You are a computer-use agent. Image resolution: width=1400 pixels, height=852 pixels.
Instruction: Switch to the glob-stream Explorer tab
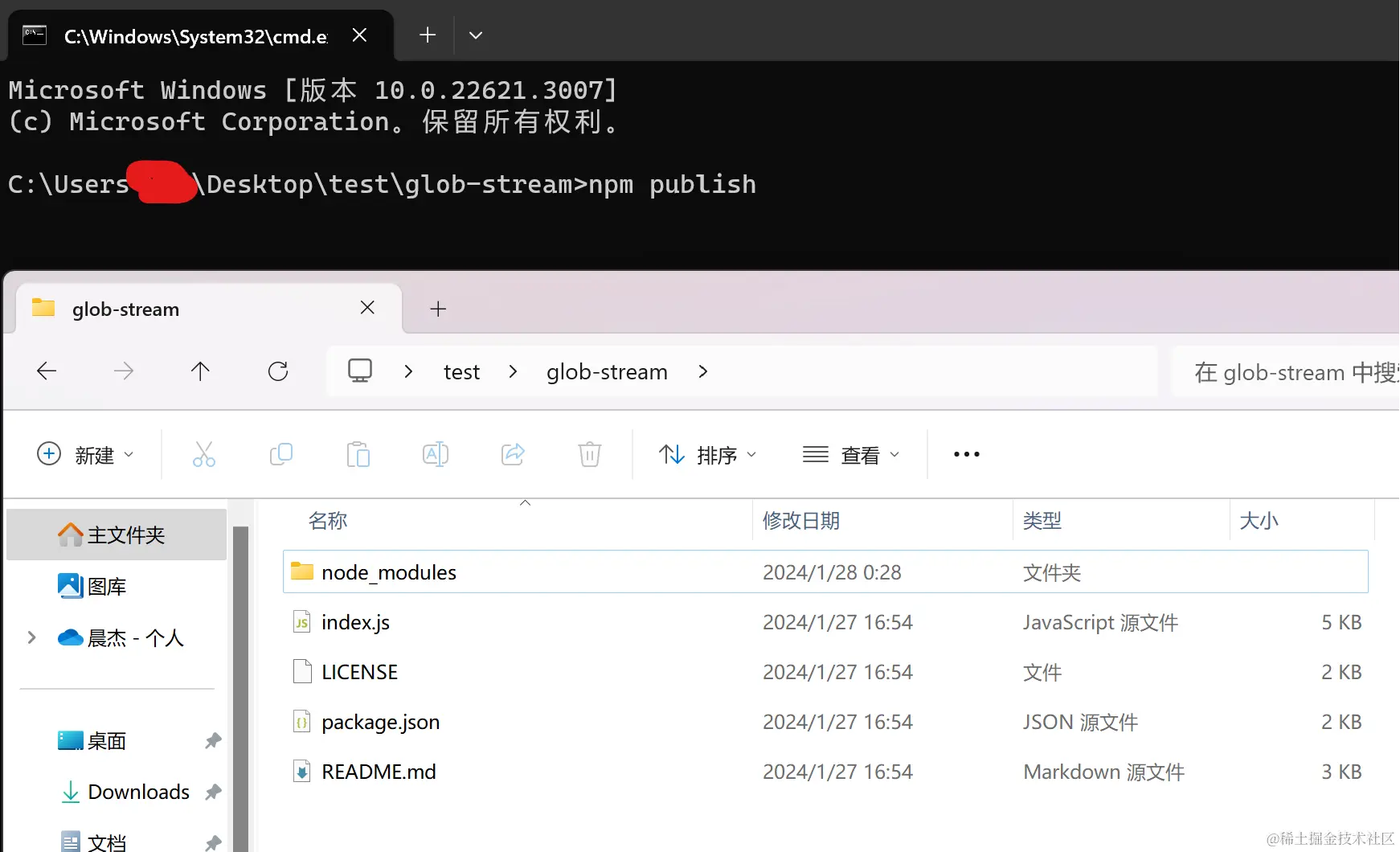pos(209,309)
